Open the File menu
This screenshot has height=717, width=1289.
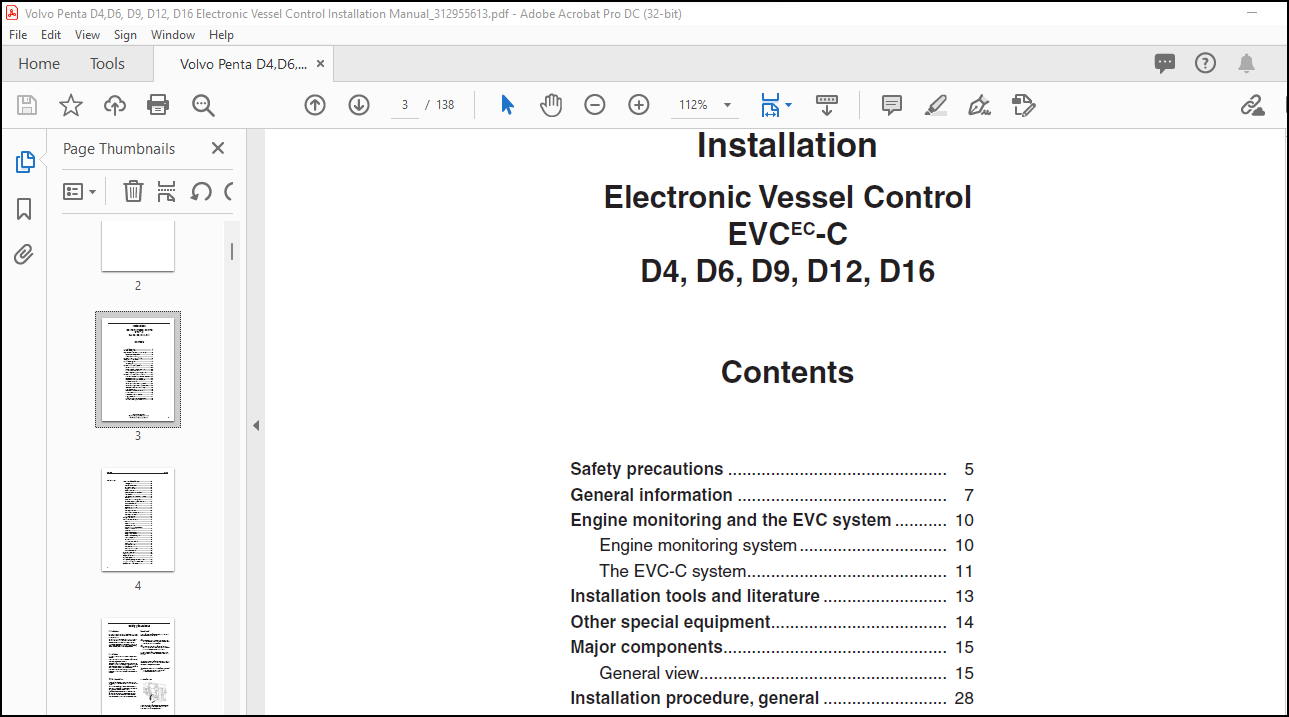(x=18, y=34)
